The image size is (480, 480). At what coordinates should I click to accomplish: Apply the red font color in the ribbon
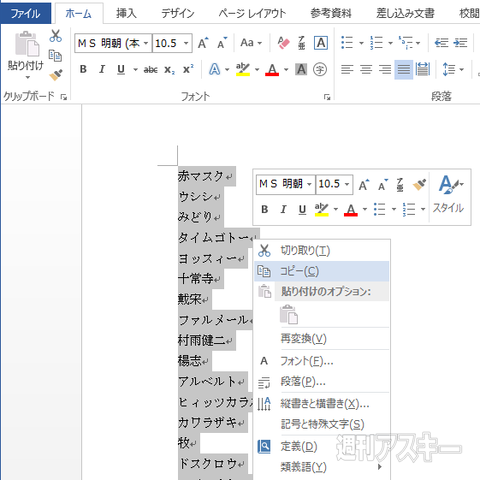tap(272, 69)
